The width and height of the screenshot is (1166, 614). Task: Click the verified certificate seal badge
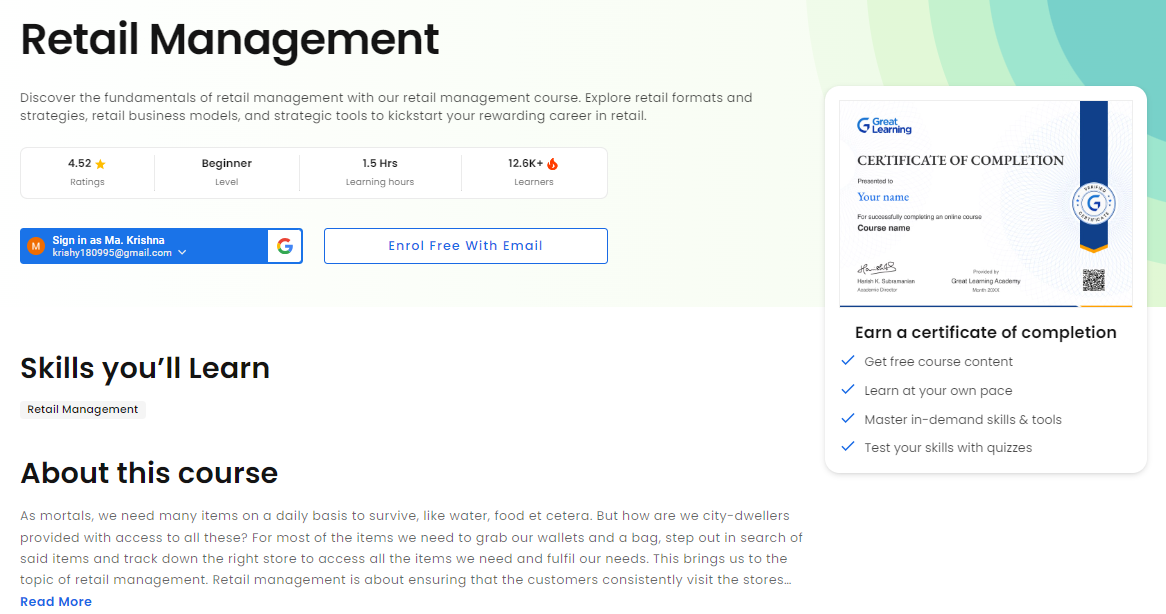point(1094,204)
